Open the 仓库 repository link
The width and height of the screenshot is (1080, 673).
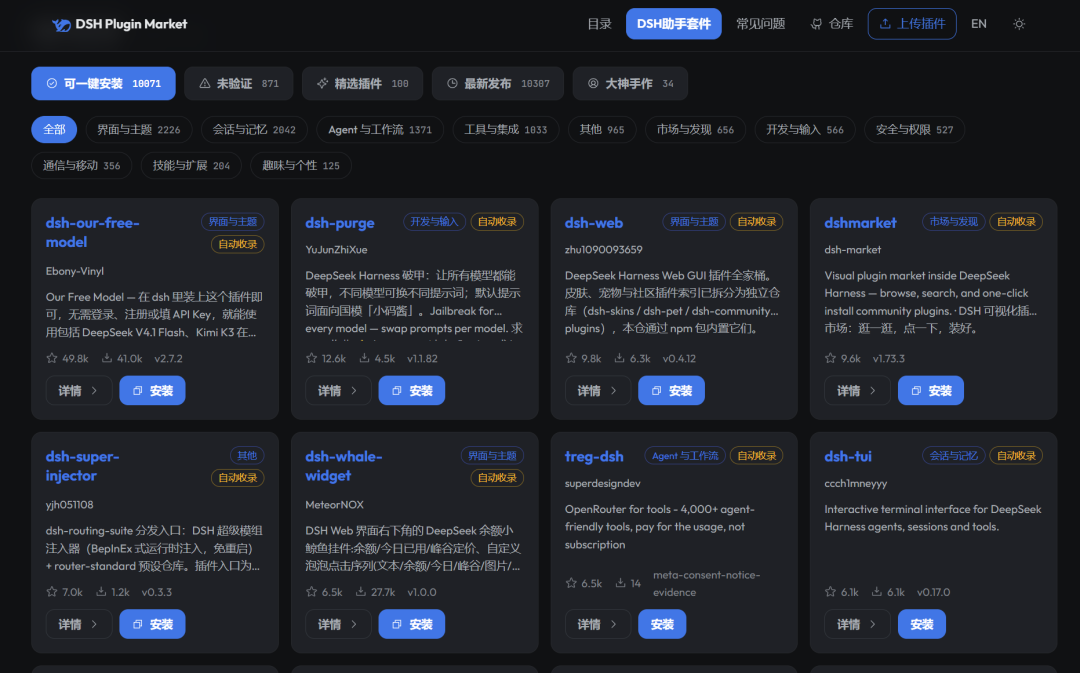831,24
